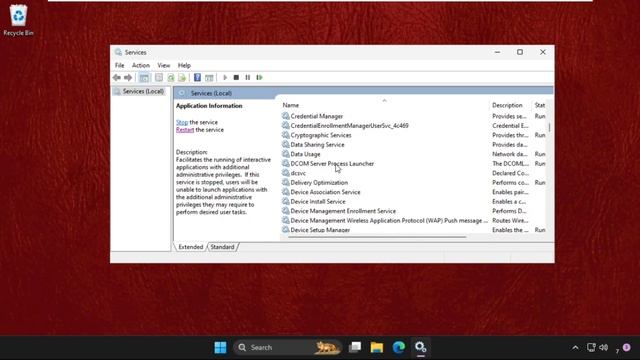Switch to the Extended tab
The image size is (640, 360).
click(x=191, y=247)
